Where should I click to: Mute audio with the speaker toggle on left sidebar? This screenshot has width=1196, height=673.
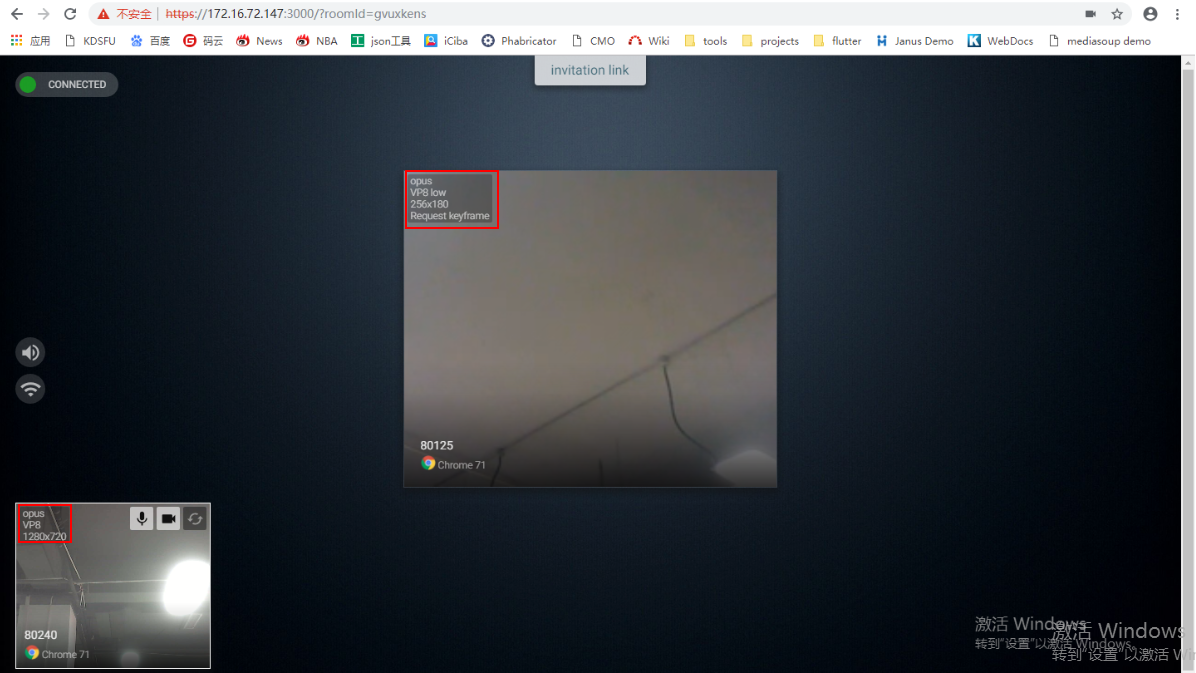pos(30,352)
